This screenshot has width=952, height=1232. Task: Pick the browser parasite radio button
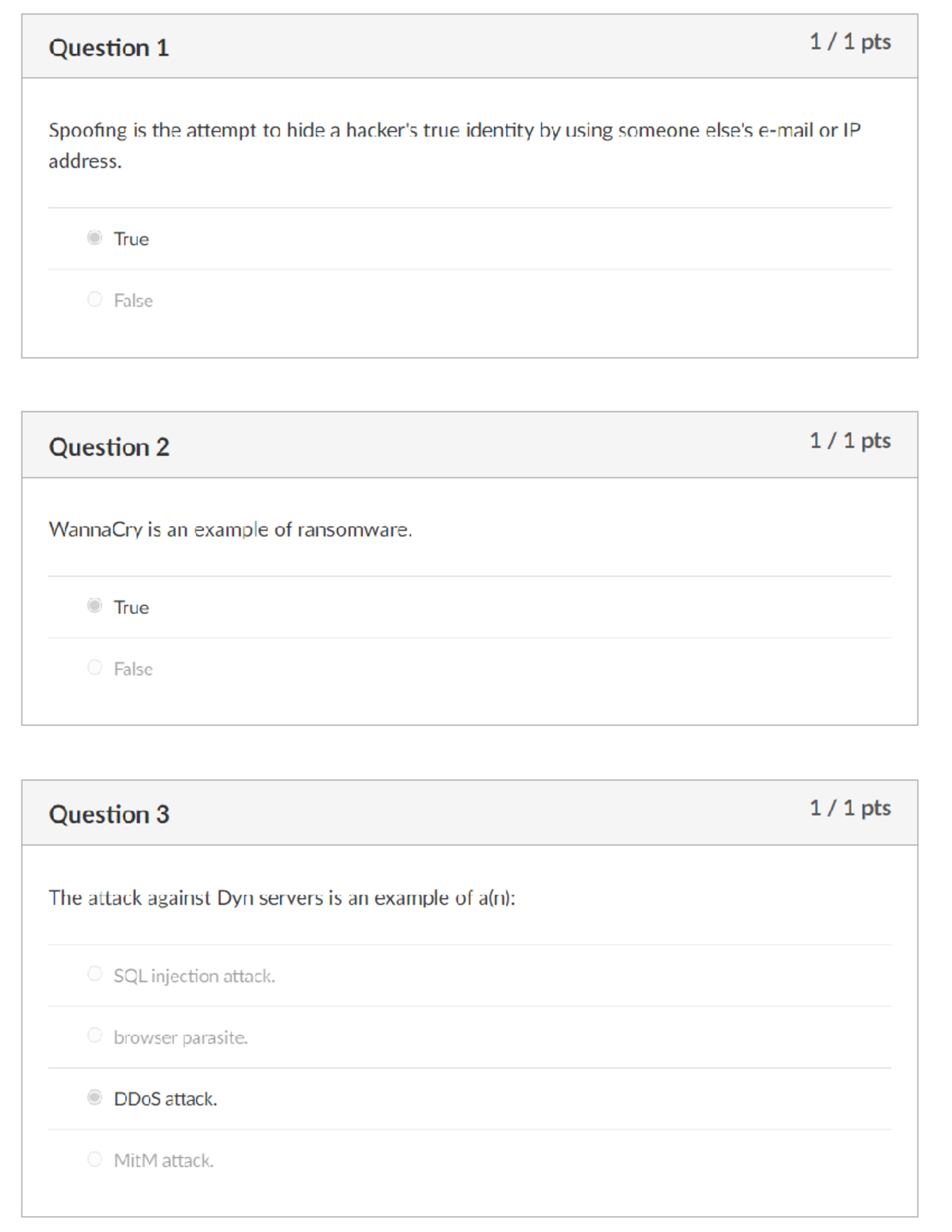94,1035
